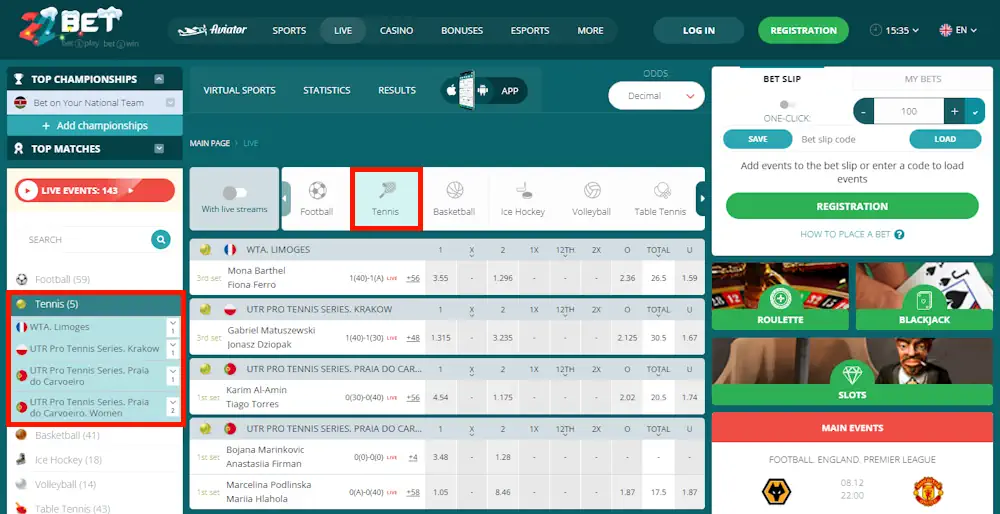Open the 22Bet logo home link
Viewport: 1000px width, 514px height.
(x=80, y=29)
